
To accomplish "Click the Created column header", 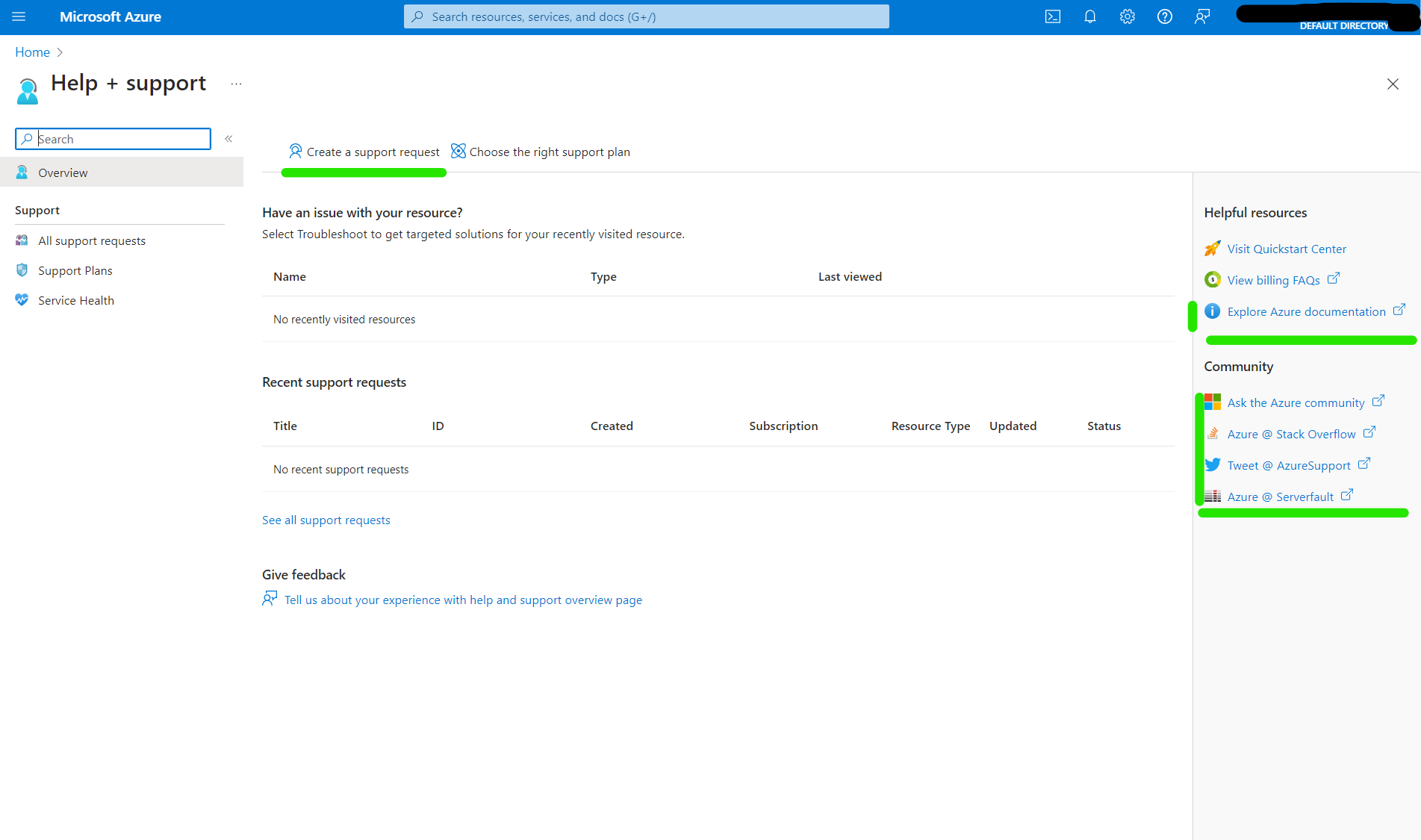I will point(612,426).
